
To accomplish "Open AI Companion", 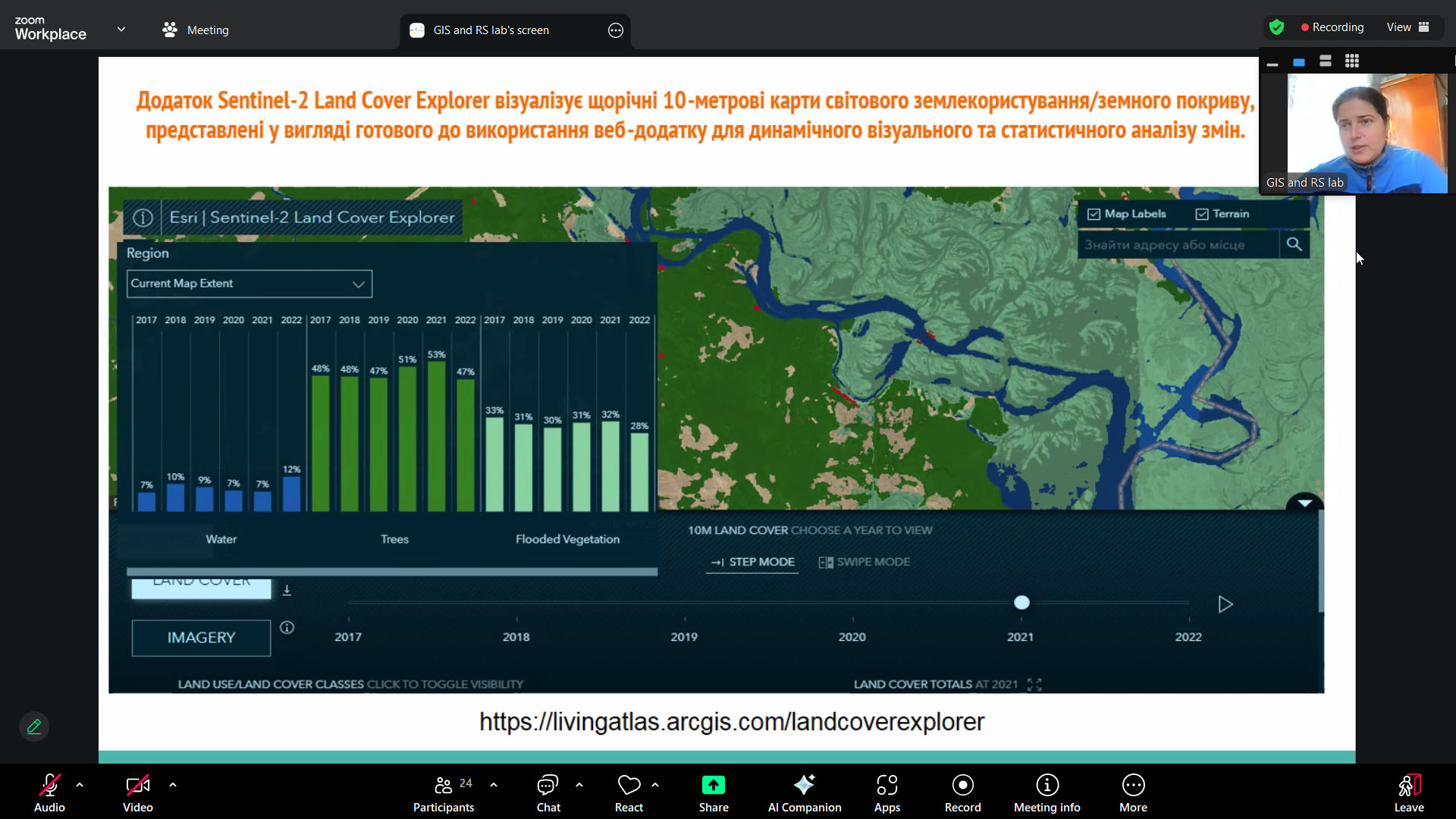I will tap(804, 785).
